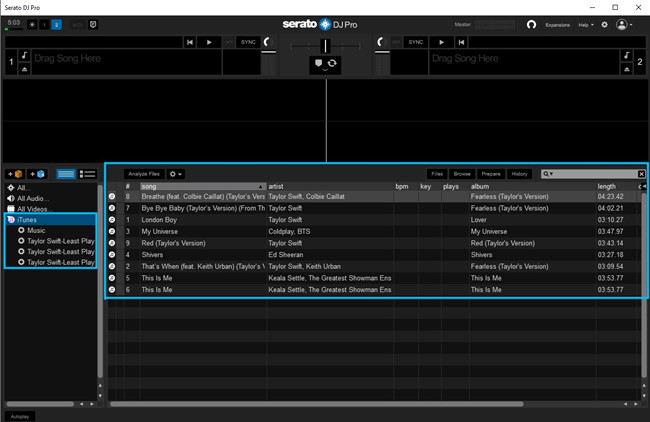The image size is (650, 422).
Task: Click deck 2 SYNC button
Action: tap(415, 42)
